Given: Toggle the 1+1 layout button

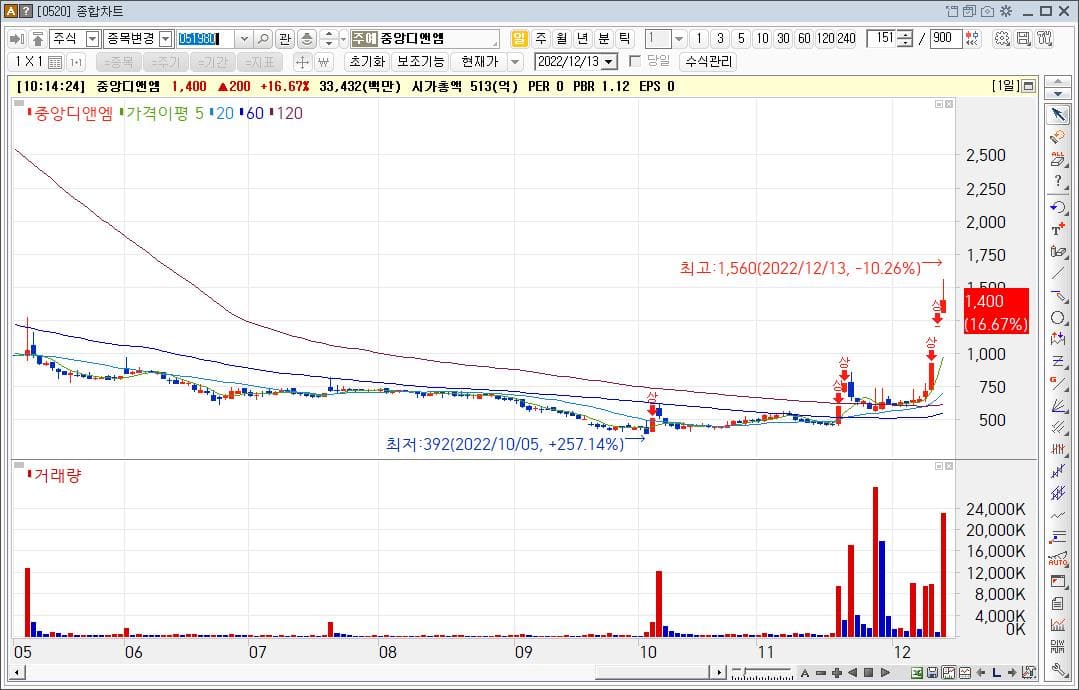Looking at the screenshot, I should click(x=76, y=62).
